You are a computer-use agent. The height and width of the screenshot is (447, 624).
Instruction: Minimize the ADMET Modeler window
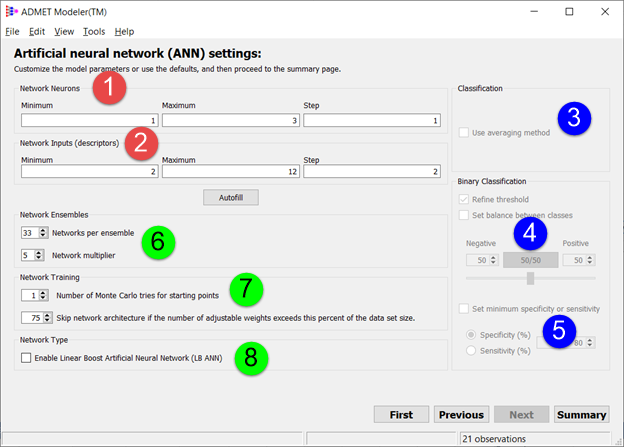click(534, 12)
